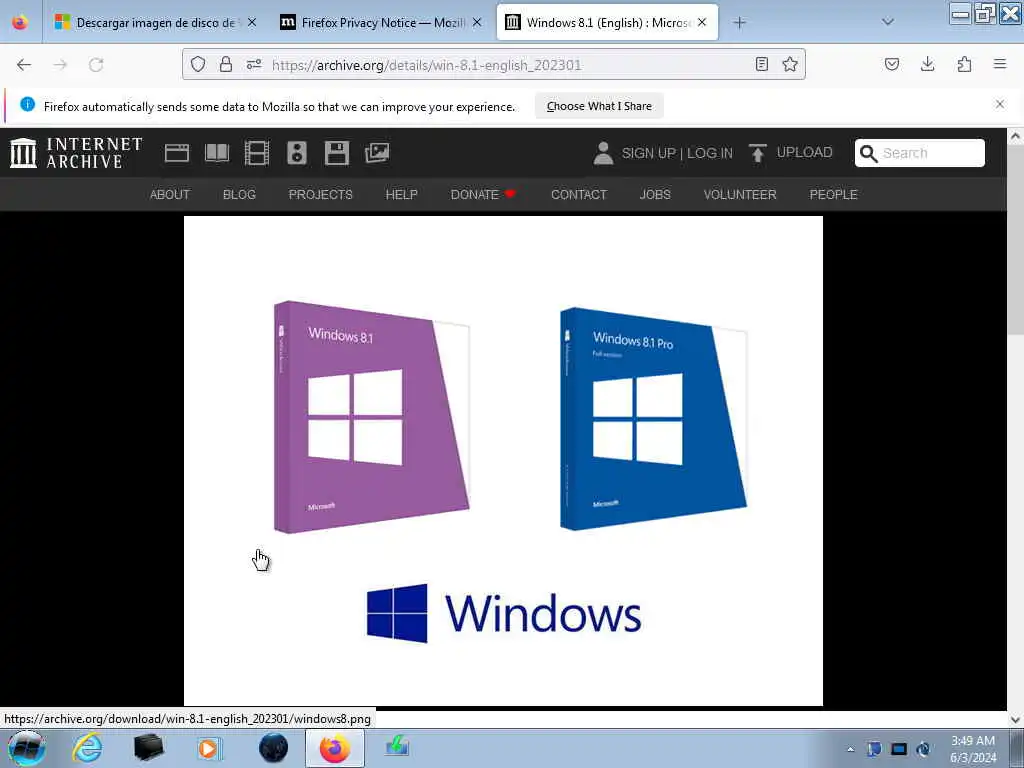Switch to Descargar imagen de disco tab
Screen dimensions: 1024x768
click(155, 23)
